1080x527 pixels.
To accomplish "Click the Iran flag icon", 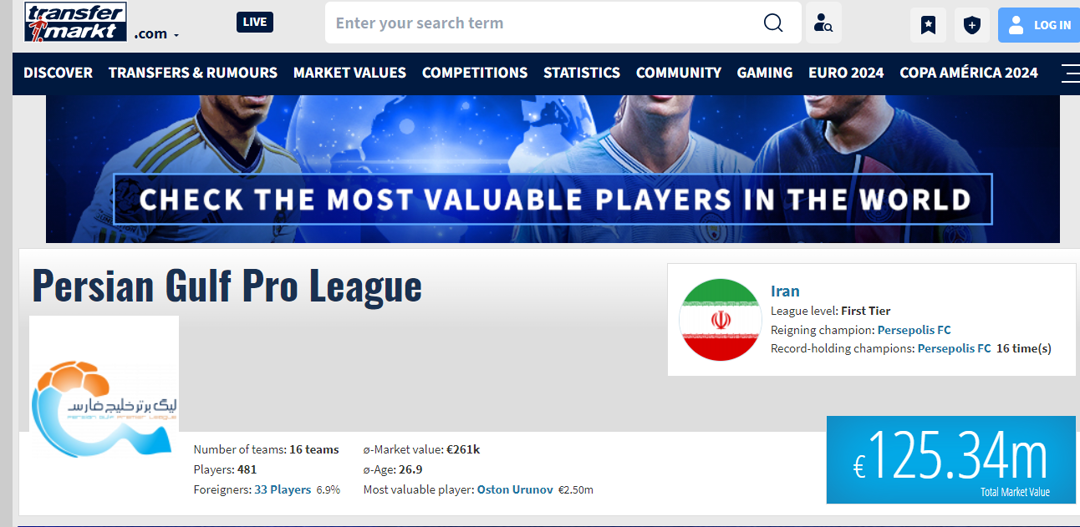I will pos(719,320).
